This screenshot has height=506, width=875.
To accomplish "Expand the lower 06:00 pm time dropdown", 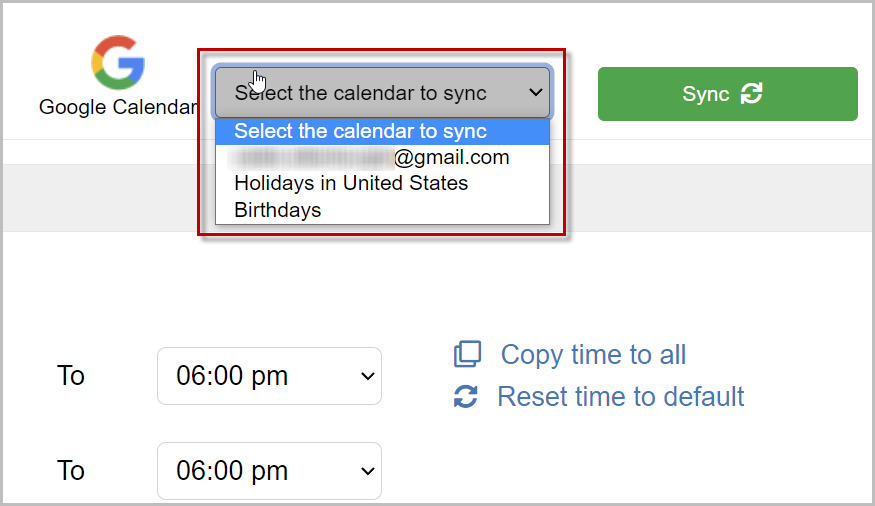I will [x=270, y=471].
